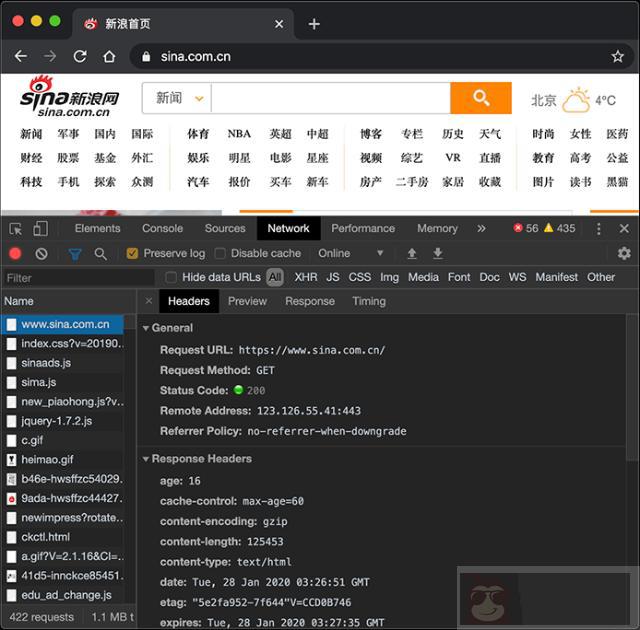This screenshot has width=640, height=630.
Task: Show more DevTools tabs with chevron
Action: (x=481, y=228)
